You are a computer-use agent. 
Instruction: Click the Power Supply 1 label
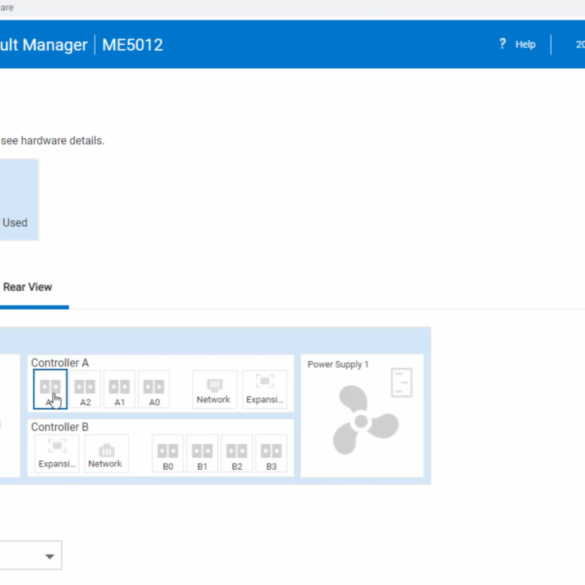[x=338, y=364]
